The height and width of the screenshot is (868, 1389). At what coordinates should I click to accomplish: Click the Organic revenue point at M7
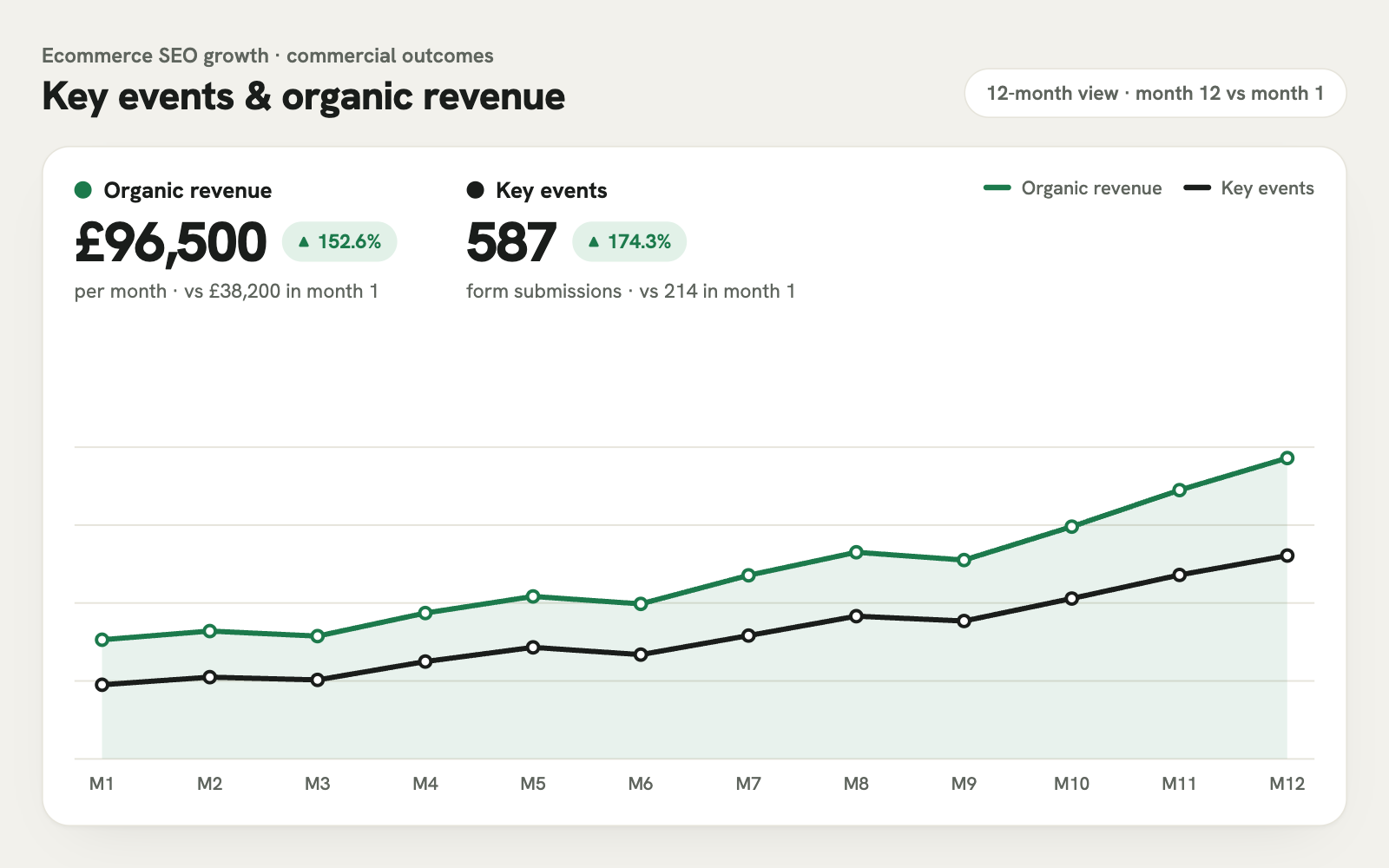point(748,575)
